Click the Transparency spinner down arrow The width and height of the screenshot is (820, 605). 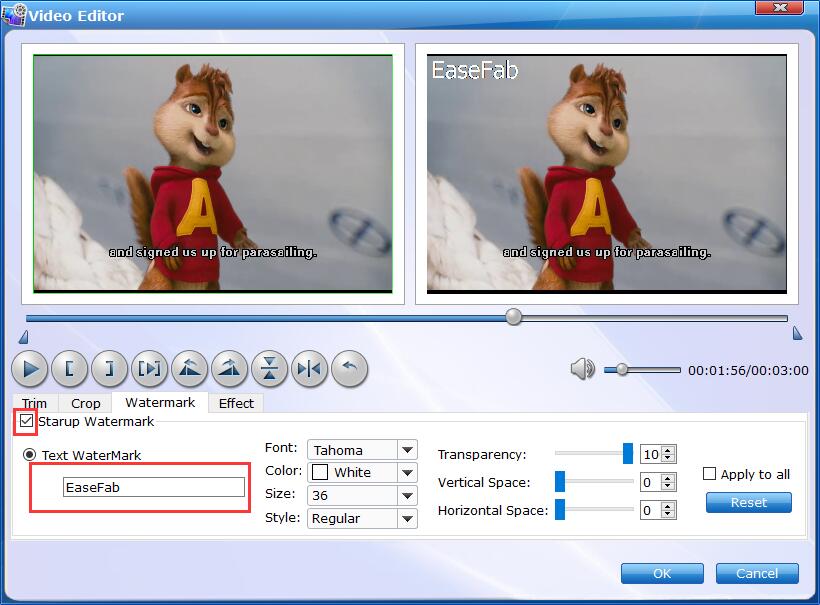[x=668, y=459]
